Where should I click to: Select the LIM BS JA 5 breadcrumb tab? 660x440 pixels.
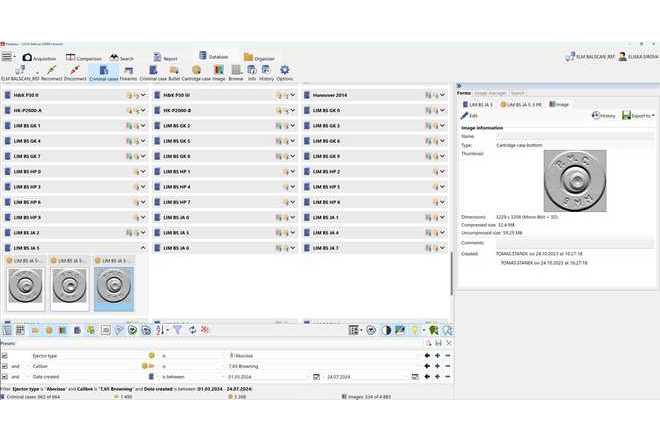pos(477,104)
